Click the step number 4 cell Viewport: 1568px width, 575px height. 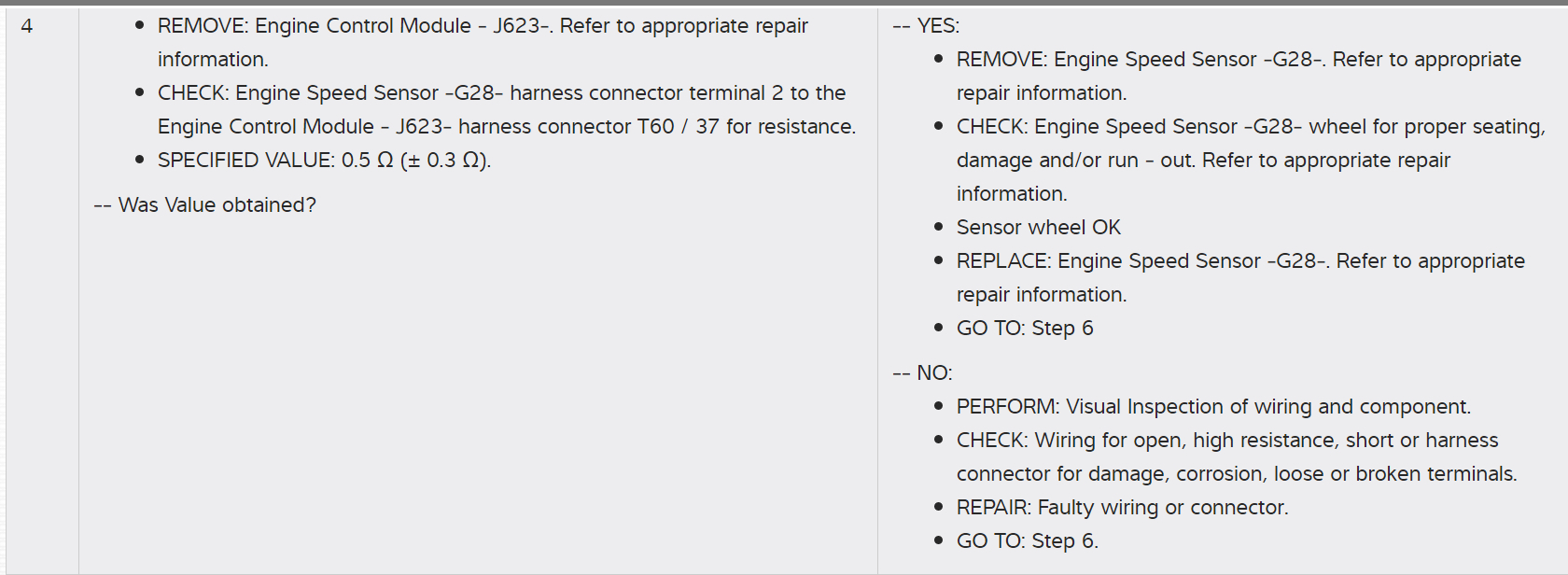tap(27, 26)
